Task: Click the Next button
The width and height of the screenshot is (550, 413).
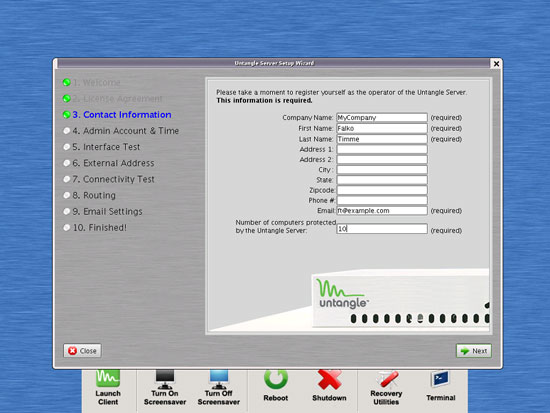Action: (x=474, y=351)
